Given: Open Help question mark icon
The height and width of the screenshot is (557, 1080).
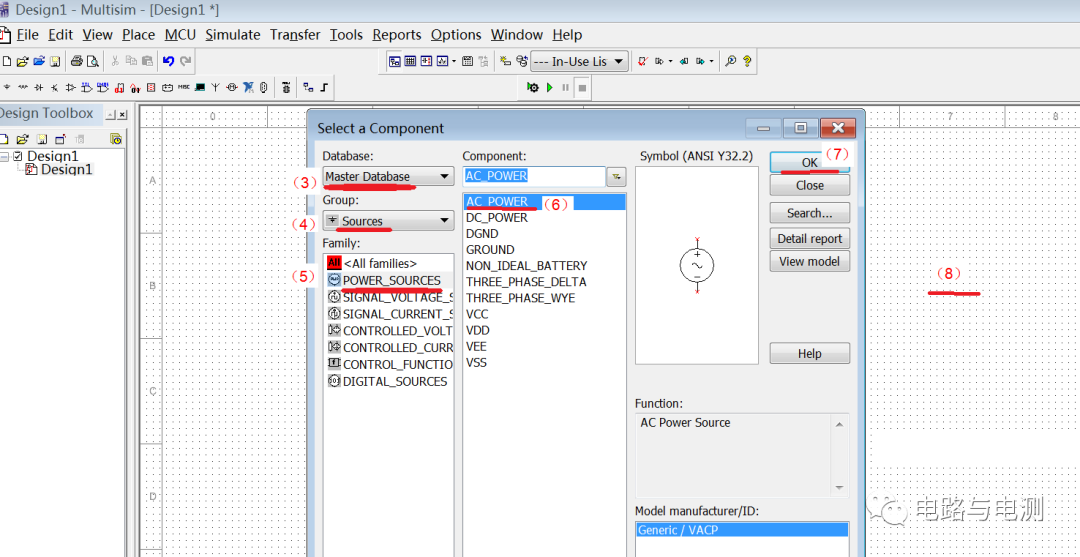Looking at the screenshot, I should [x=747, y=61].
